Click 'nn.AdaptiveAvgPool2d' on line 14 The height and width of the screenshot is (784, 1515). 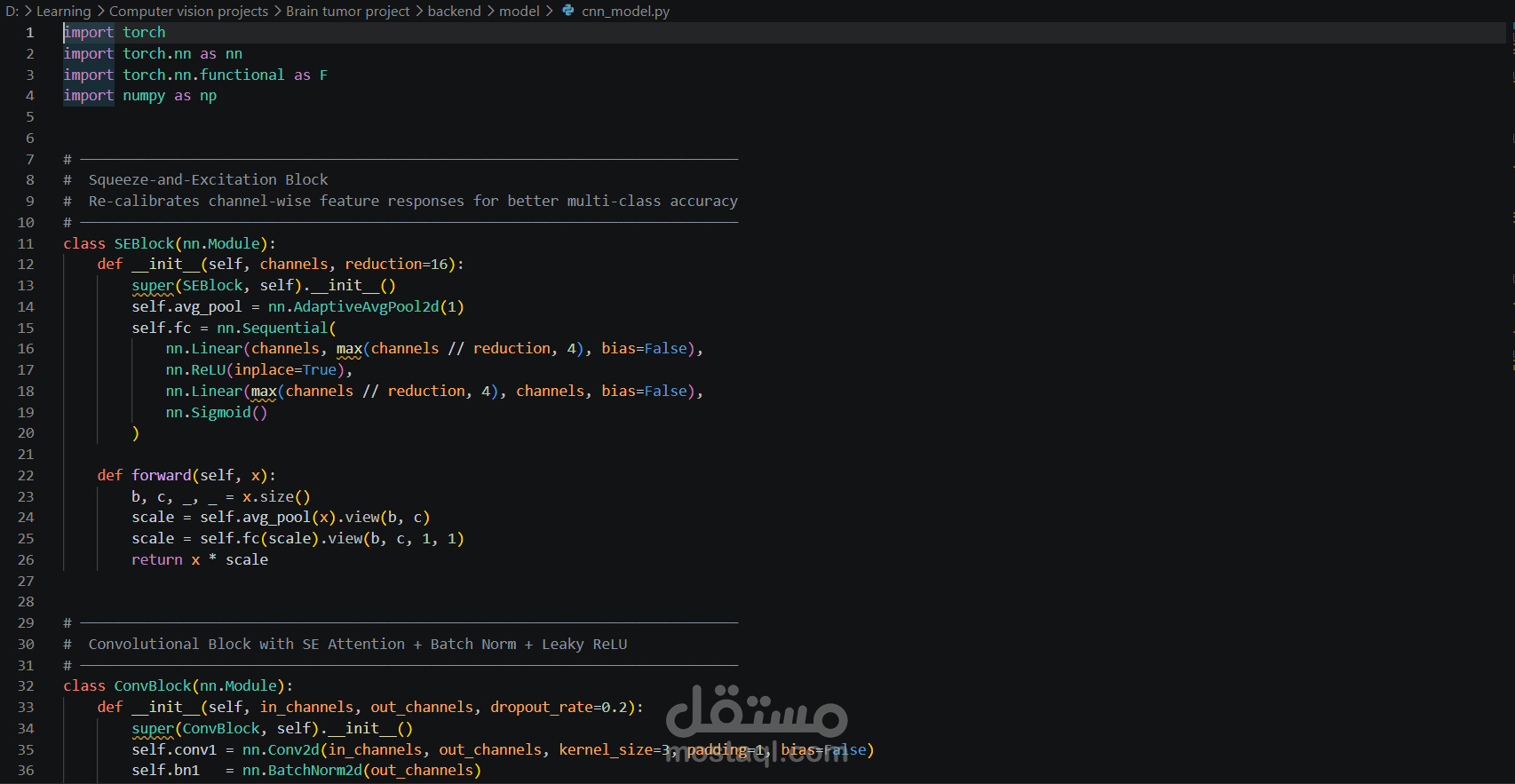click(353, 306)
